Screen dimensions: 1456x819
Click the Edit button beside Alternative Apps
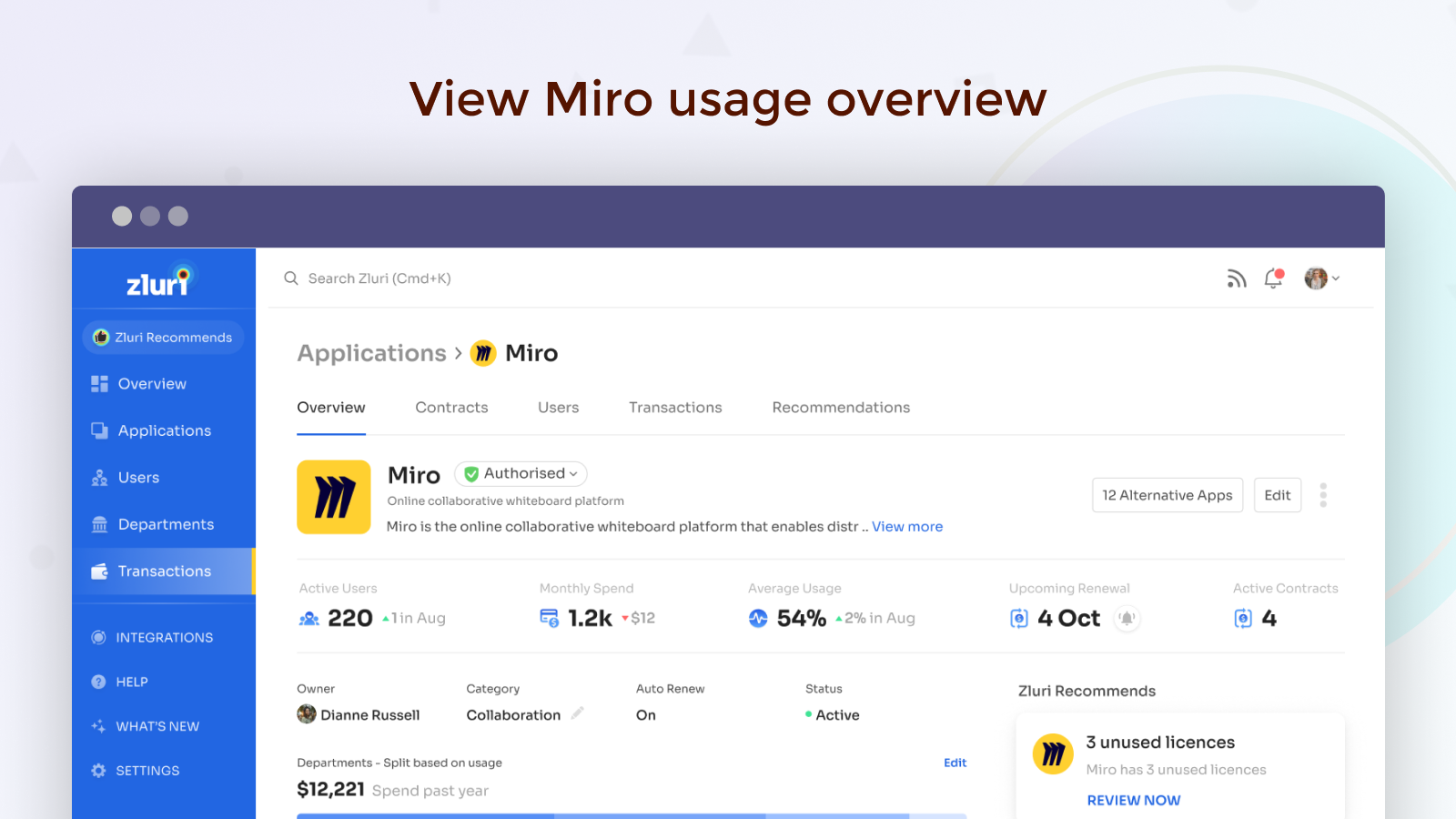pos(1278,495)
